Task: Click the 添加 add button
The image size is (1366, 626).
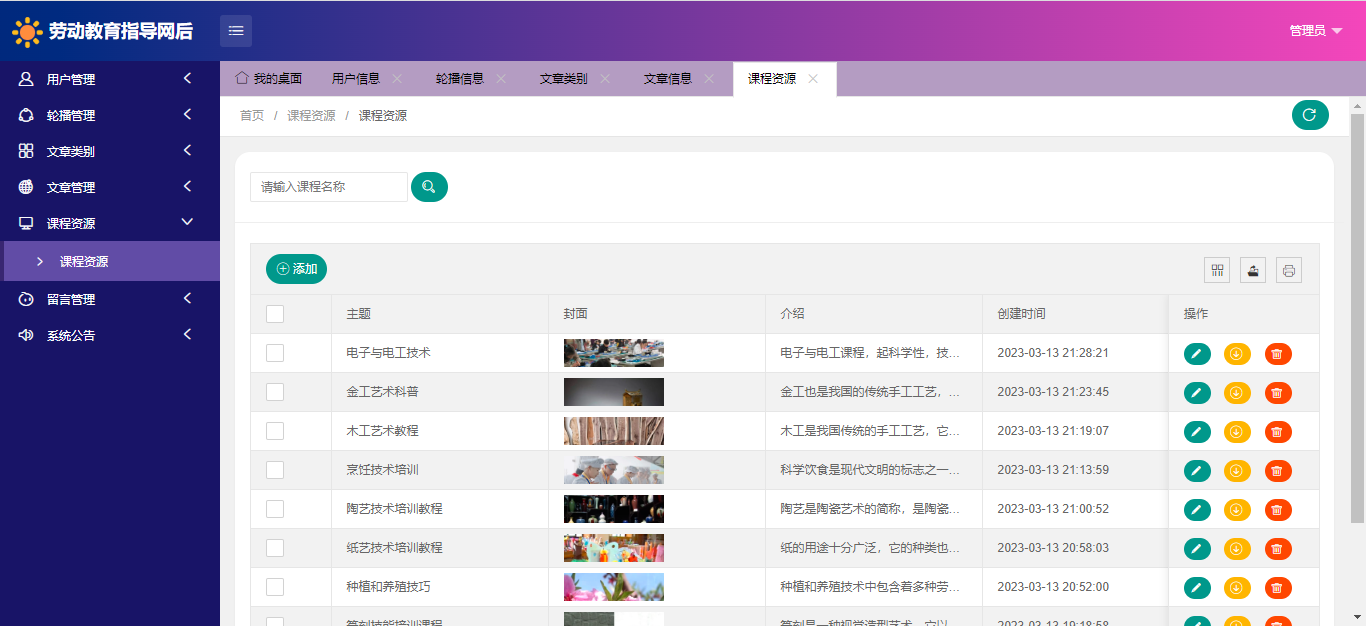Action: tap(296, 269)
